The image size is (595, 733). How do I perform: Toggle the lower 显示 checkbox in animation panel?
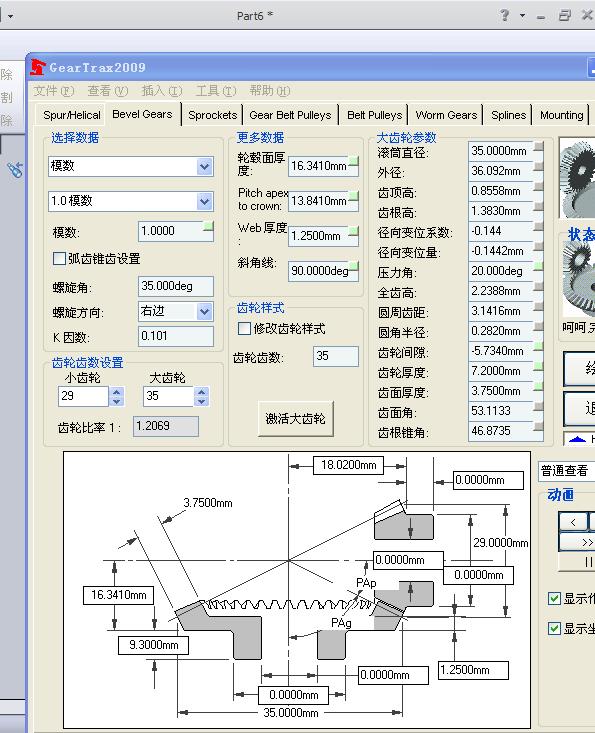click(554, 628)
